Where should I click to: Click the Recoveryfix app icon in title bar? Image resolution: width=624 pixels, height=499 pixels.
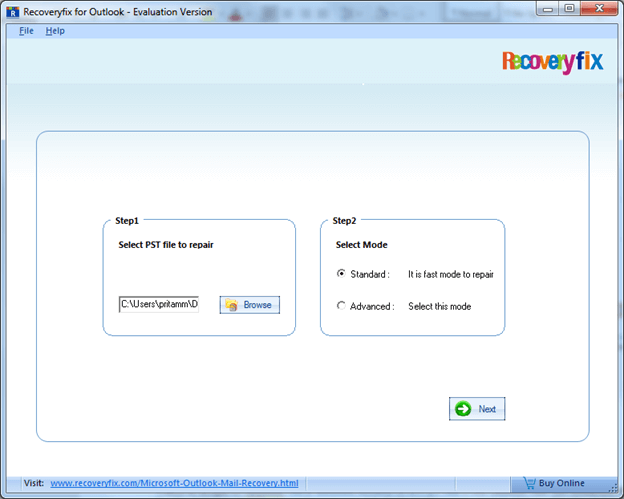coord(13,12)
